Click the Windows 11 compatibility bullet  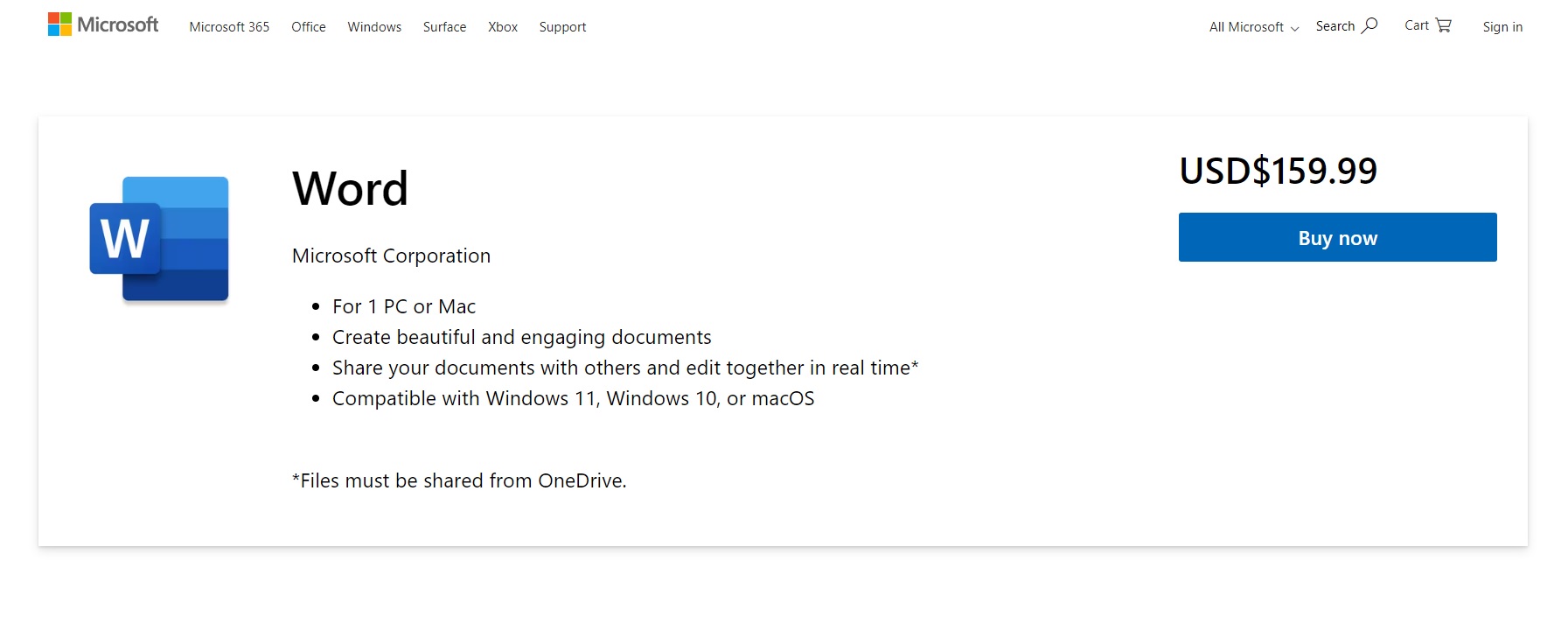point(573,398)
